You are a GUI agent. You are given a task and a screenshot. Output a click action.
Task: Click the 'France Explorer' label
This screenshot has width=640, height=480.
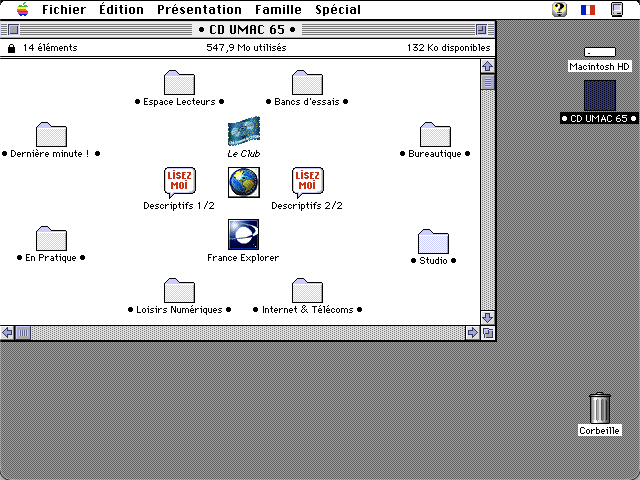pos(243,258)
